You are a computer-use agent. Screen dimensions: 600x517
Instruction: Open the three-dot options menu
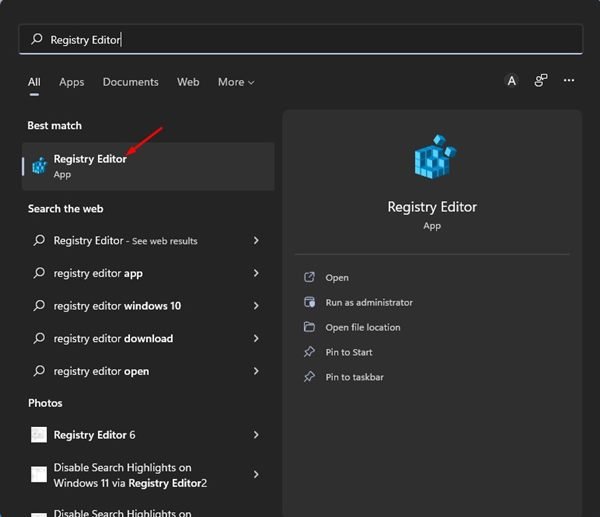pyautogui.click(x=569, y=80)
